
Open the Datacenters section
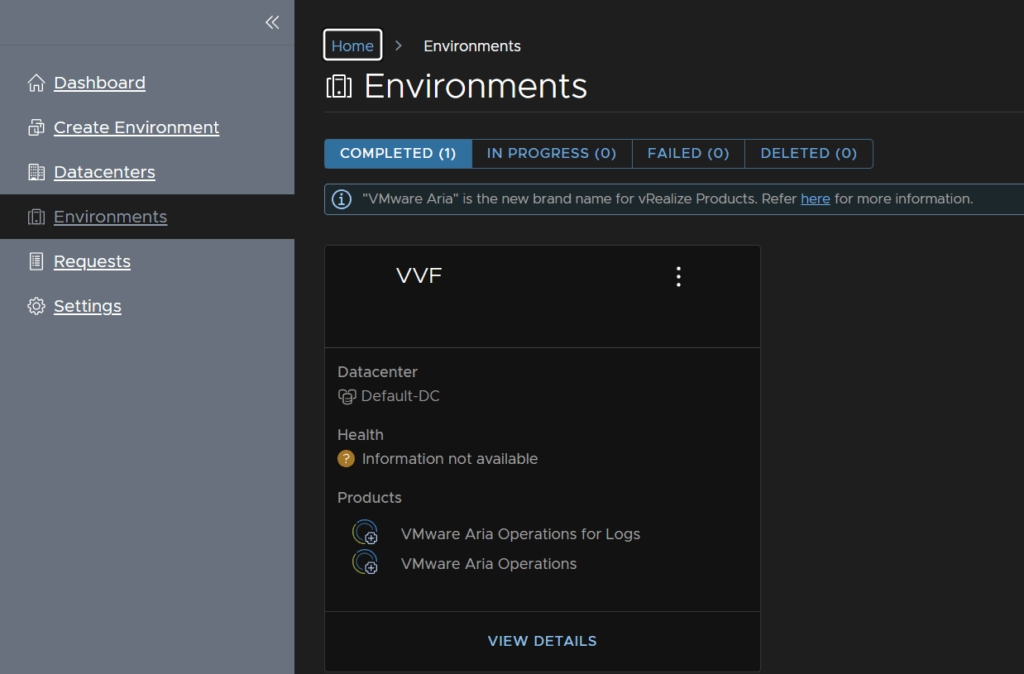104,172
